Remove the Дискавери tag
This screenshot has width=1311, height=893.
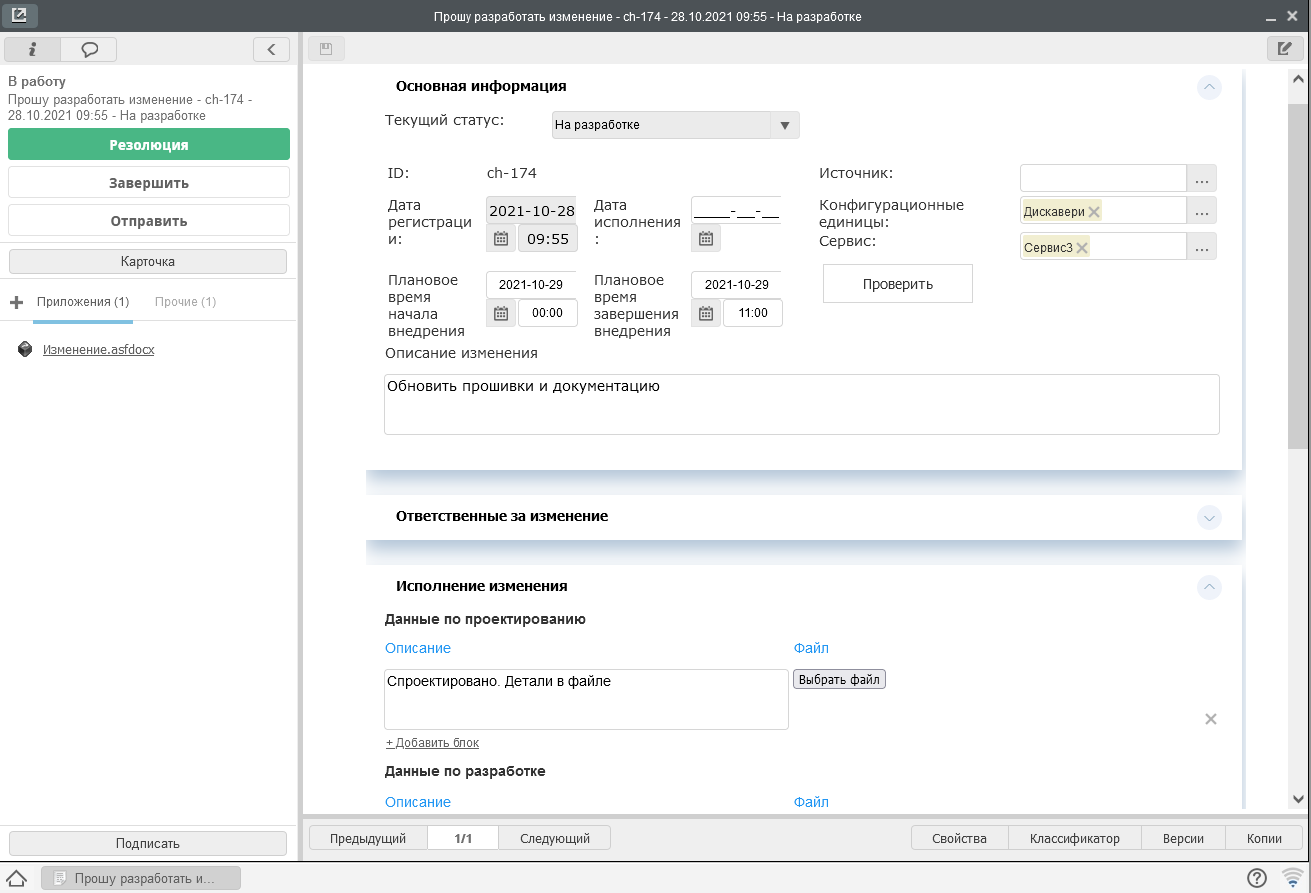(1093, 212)
